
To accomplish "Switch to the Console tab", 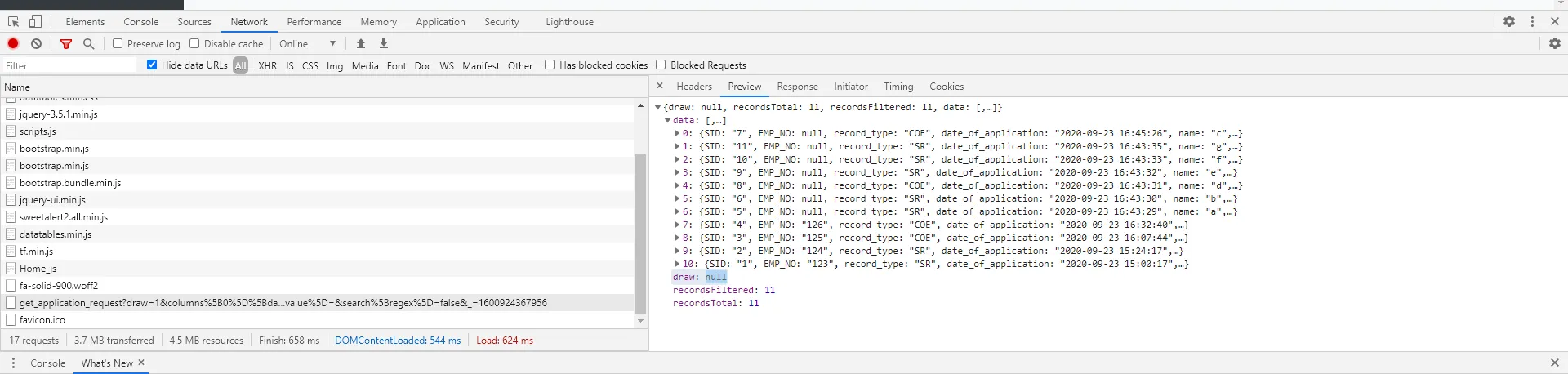I will coord(141,22).
